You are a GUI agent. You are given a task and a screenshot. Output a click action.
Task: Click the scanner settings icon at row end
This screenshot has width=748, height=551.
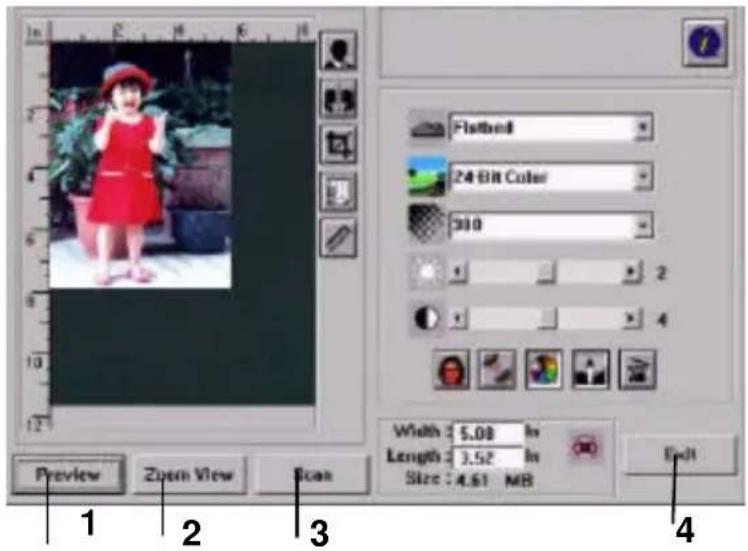(637, 370)
